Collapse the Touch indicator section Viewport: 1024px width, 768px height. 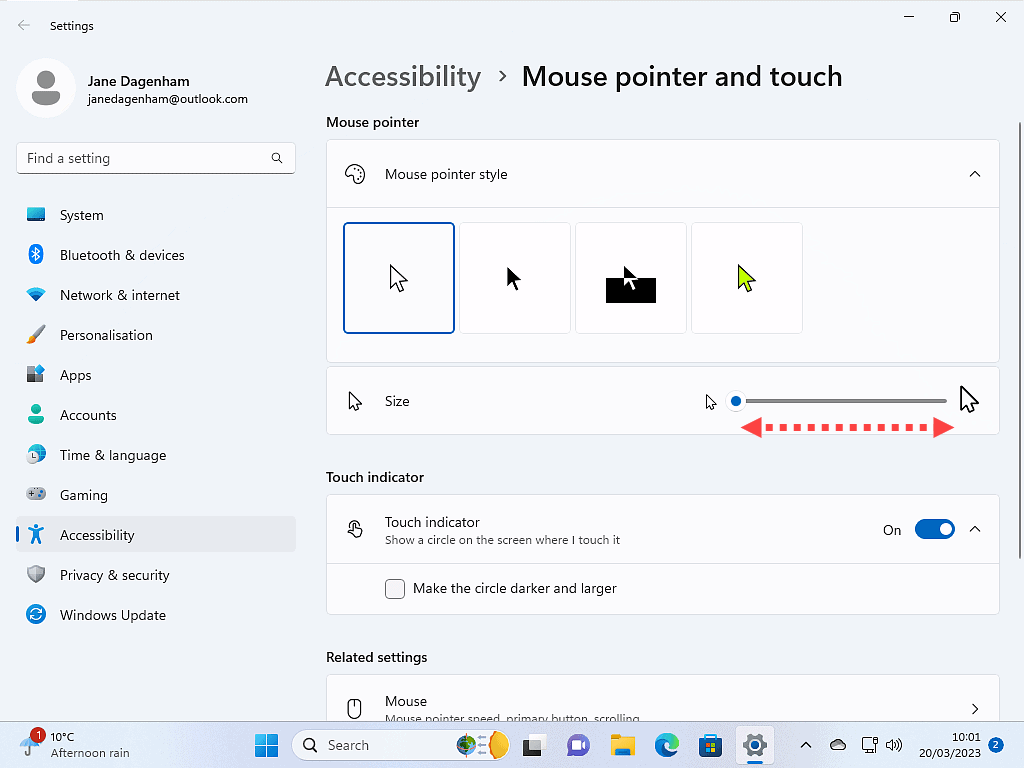(975, 530)
